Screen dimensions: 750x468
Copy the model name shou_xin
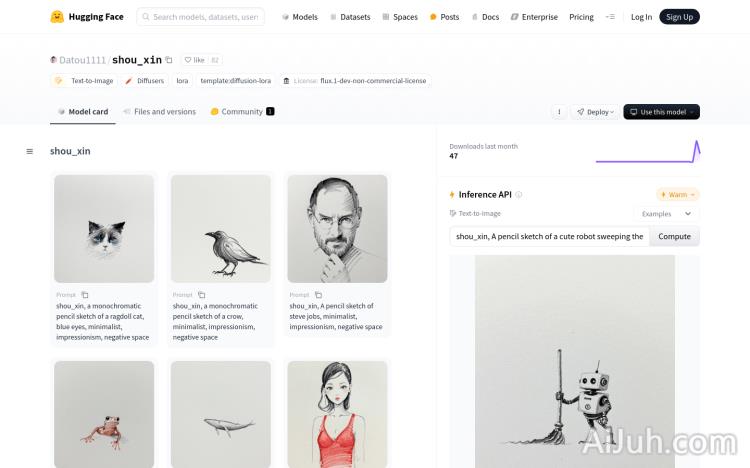pos(169,60)
